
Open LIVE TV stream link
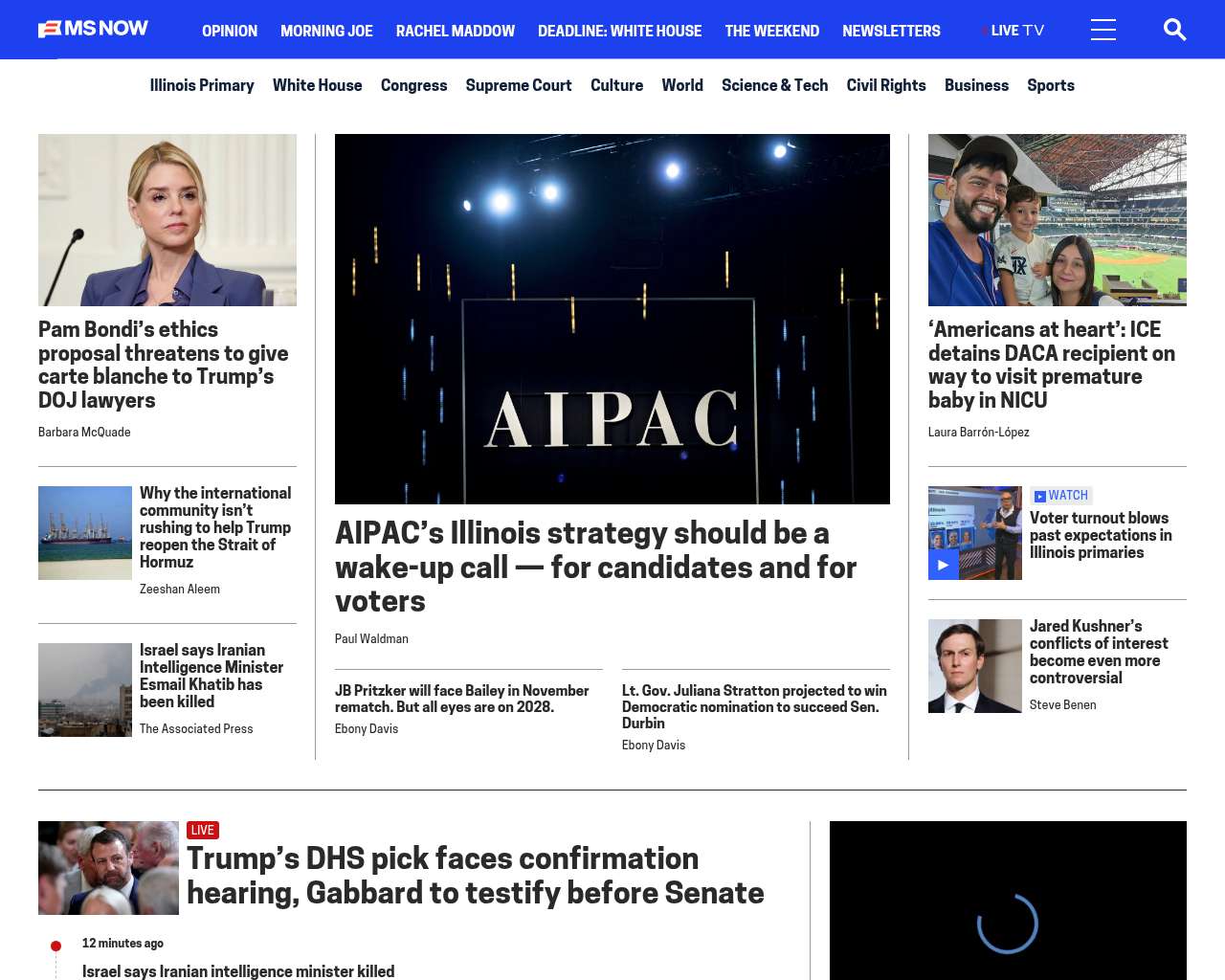[1015, 31]
